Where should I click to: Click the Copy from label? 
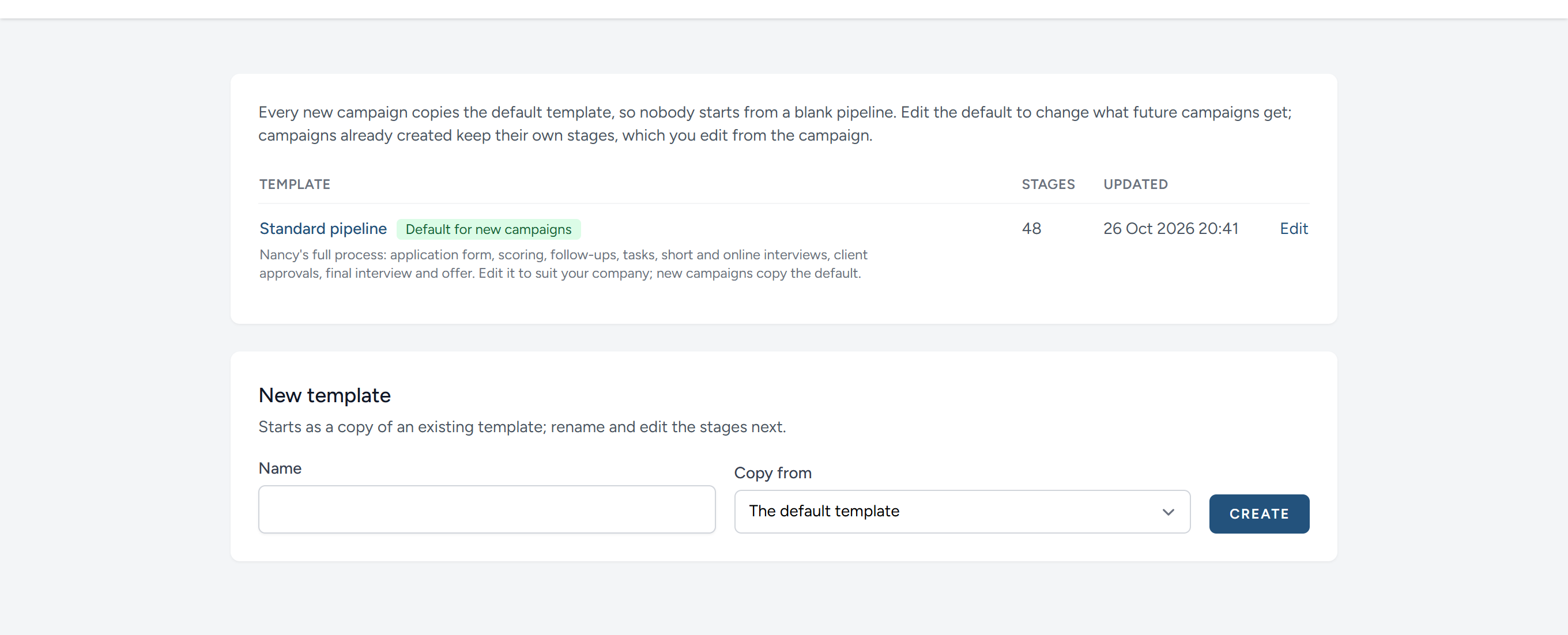(772, 473)
